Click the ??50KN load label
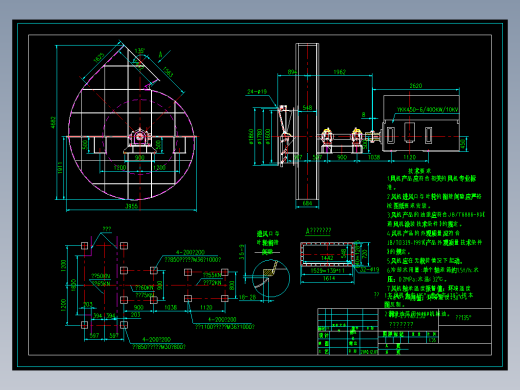 tap(101, 276)
